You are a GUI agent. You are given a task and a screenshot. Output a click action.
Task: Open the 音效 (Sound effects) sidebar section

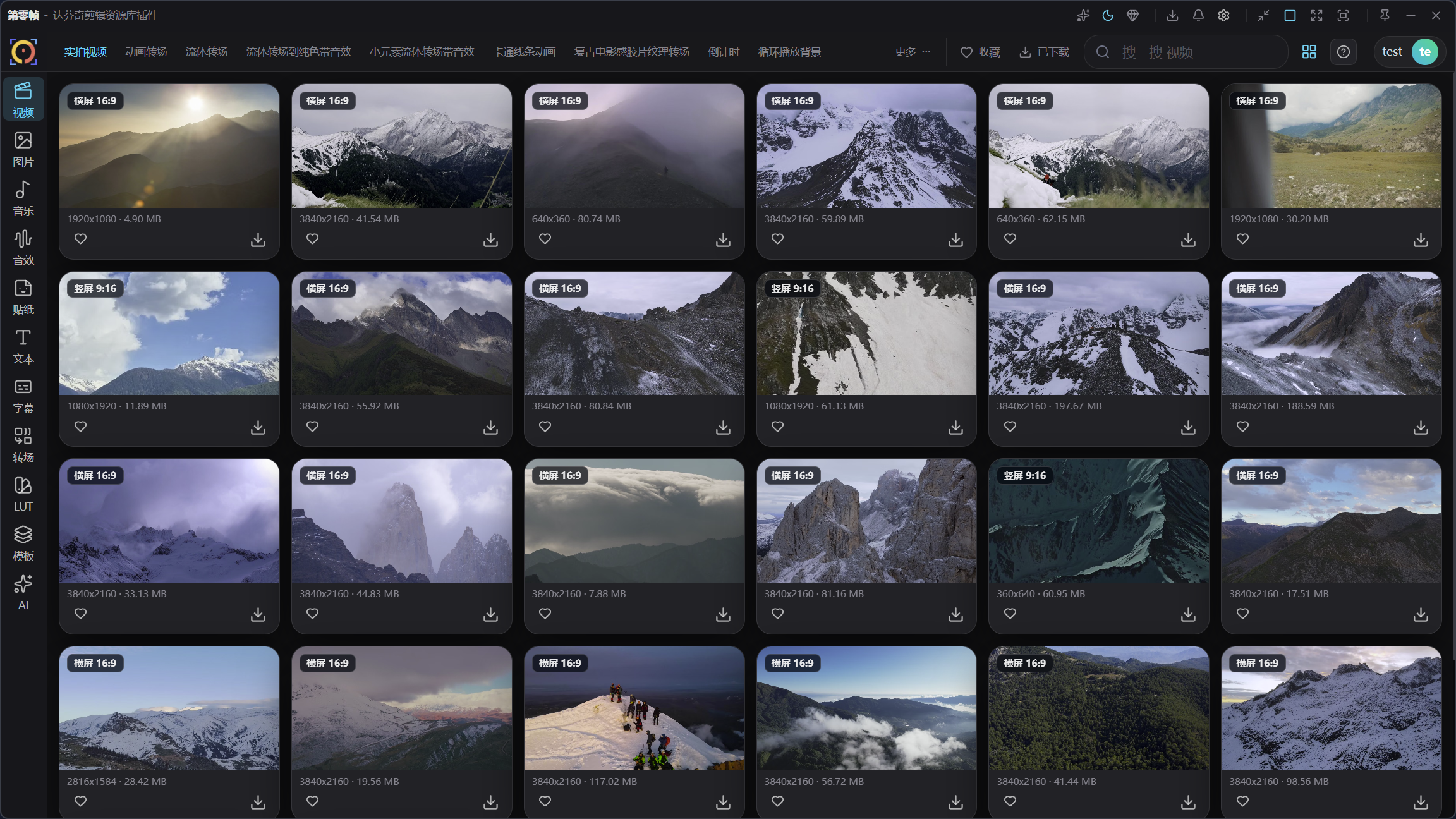23,248
